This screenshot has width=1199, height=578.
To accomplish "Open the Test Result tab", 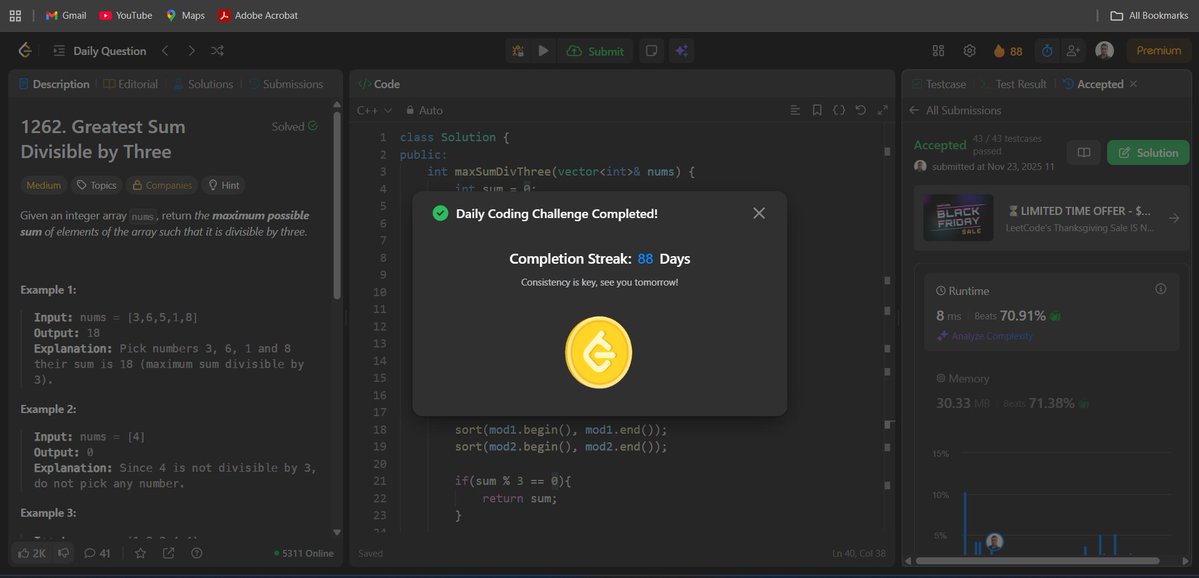I will [1016, 84].
